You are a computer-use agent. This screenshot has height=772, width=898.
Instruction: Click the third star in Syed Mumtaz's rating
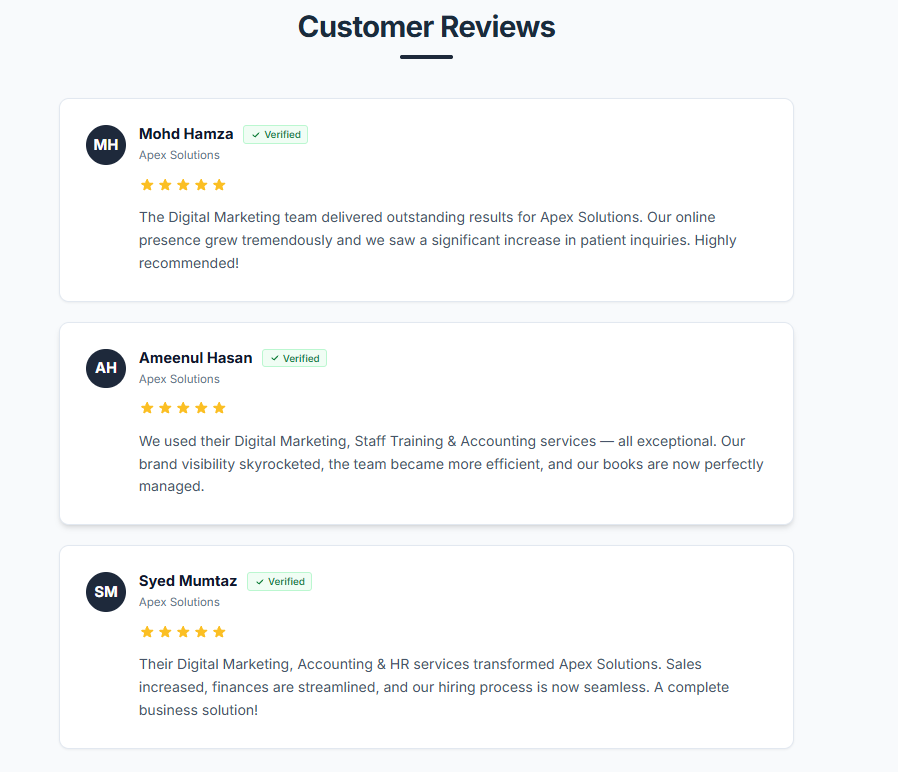tap(183, 632)
